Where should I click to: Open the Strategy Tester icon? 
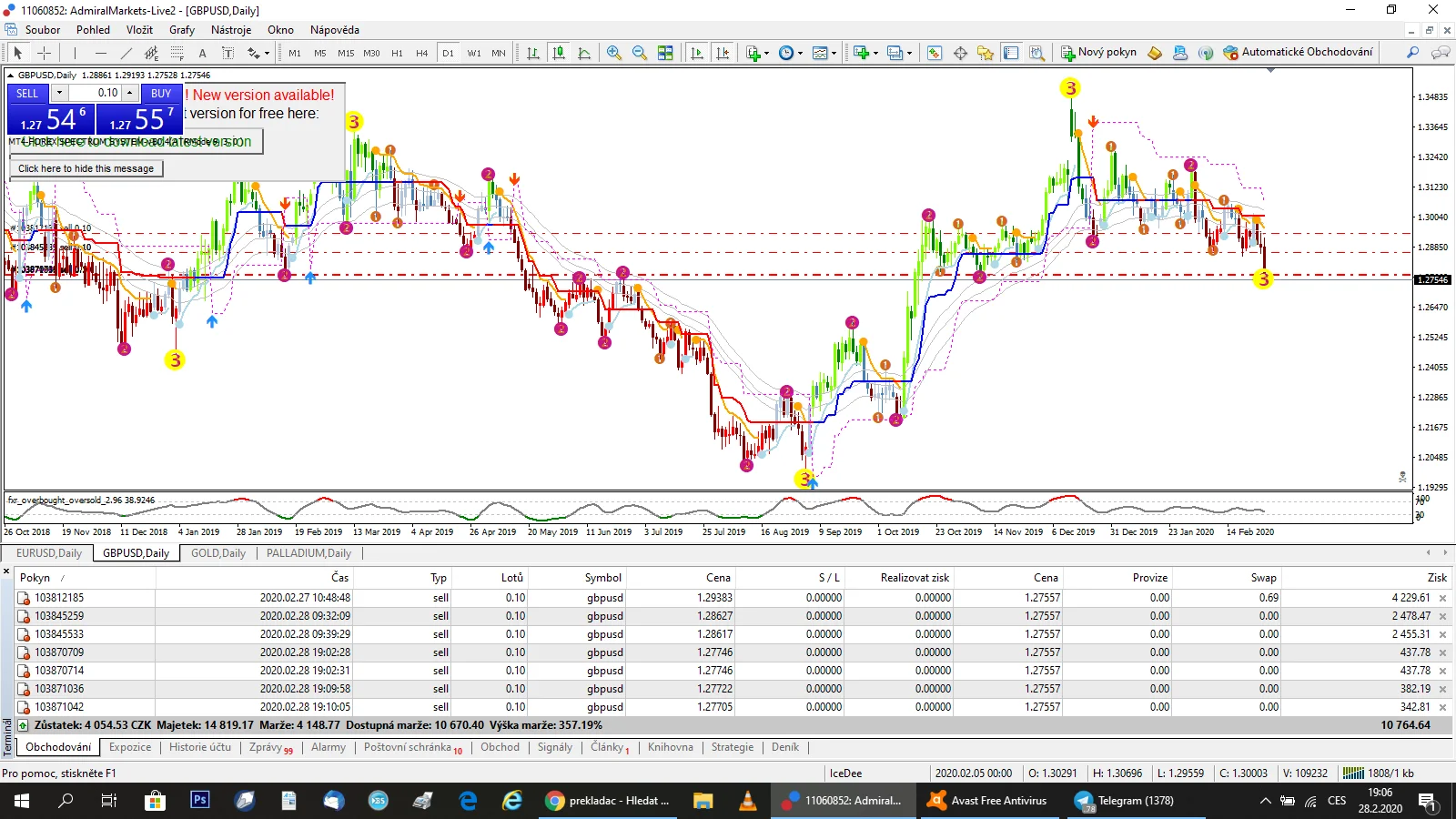[x=1036, y=53]
